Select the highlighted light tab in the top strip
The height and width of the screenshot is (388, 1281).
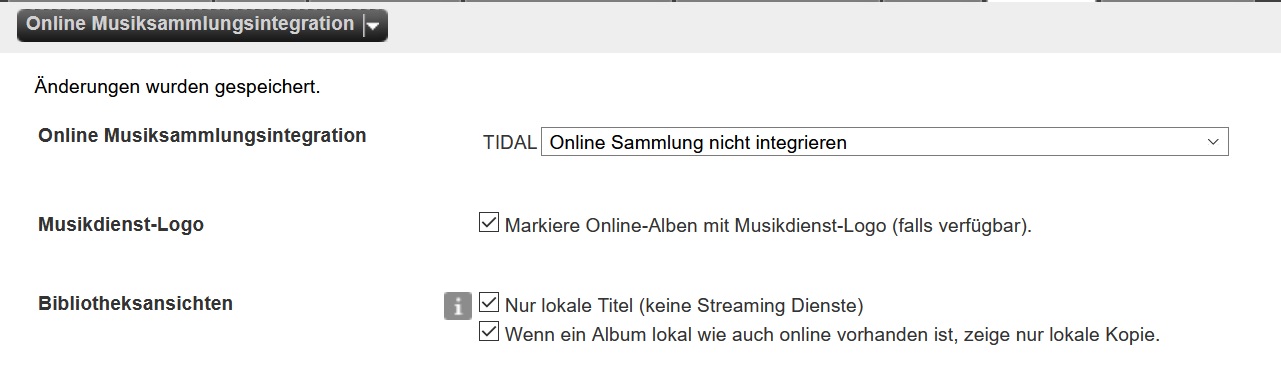[1041, 2]
